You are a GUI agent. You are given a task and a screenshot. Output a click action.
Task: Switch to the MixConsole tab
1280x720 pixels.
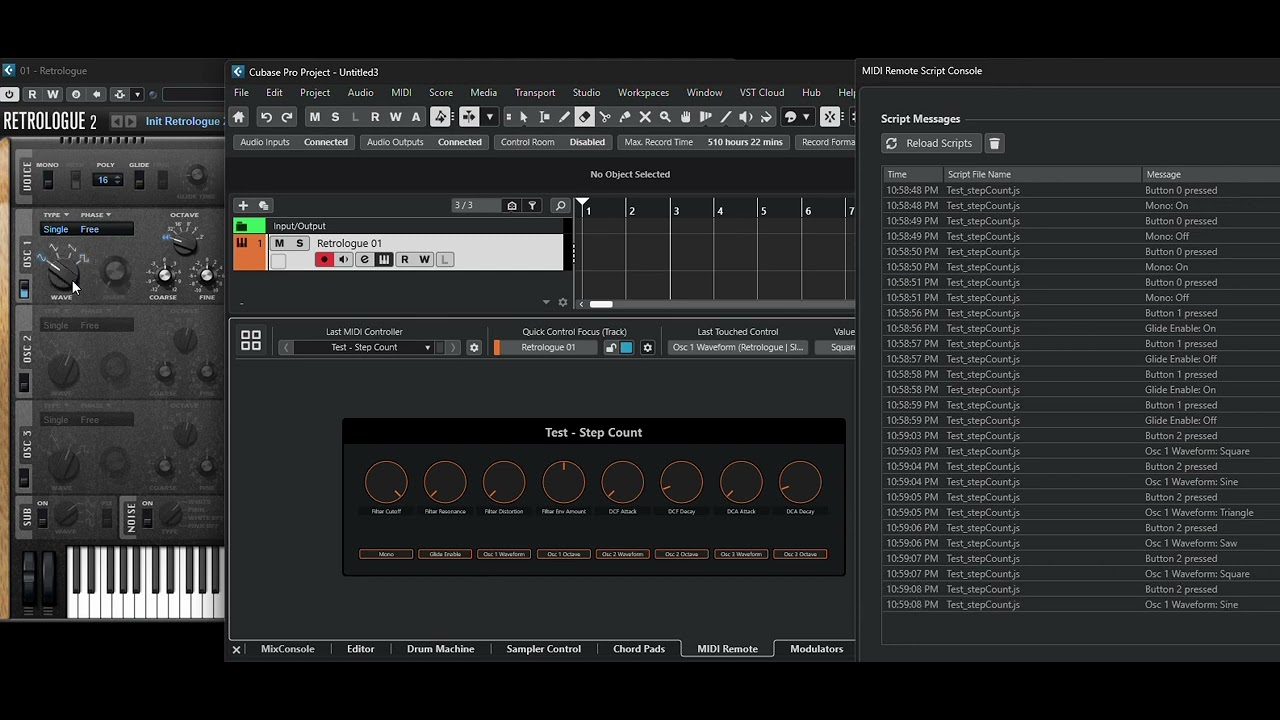[x=288, y=649]
